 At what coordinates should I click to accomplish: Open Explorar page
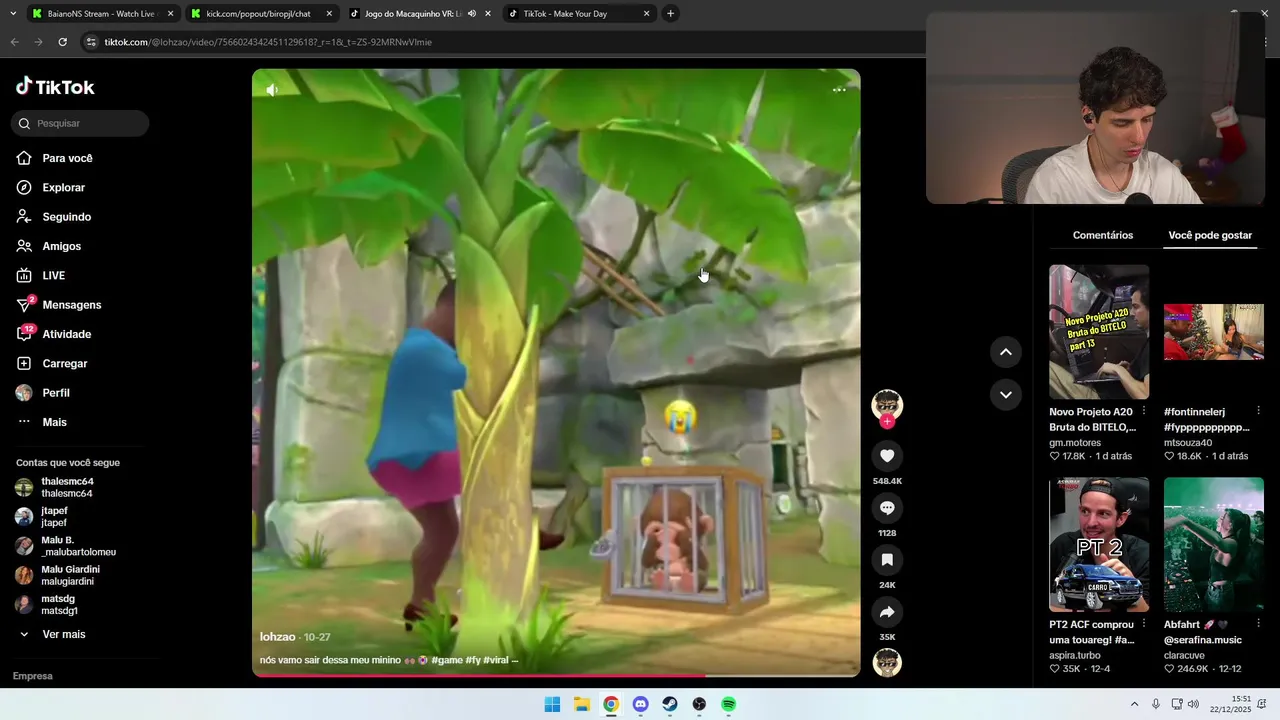tap(51, 188)
